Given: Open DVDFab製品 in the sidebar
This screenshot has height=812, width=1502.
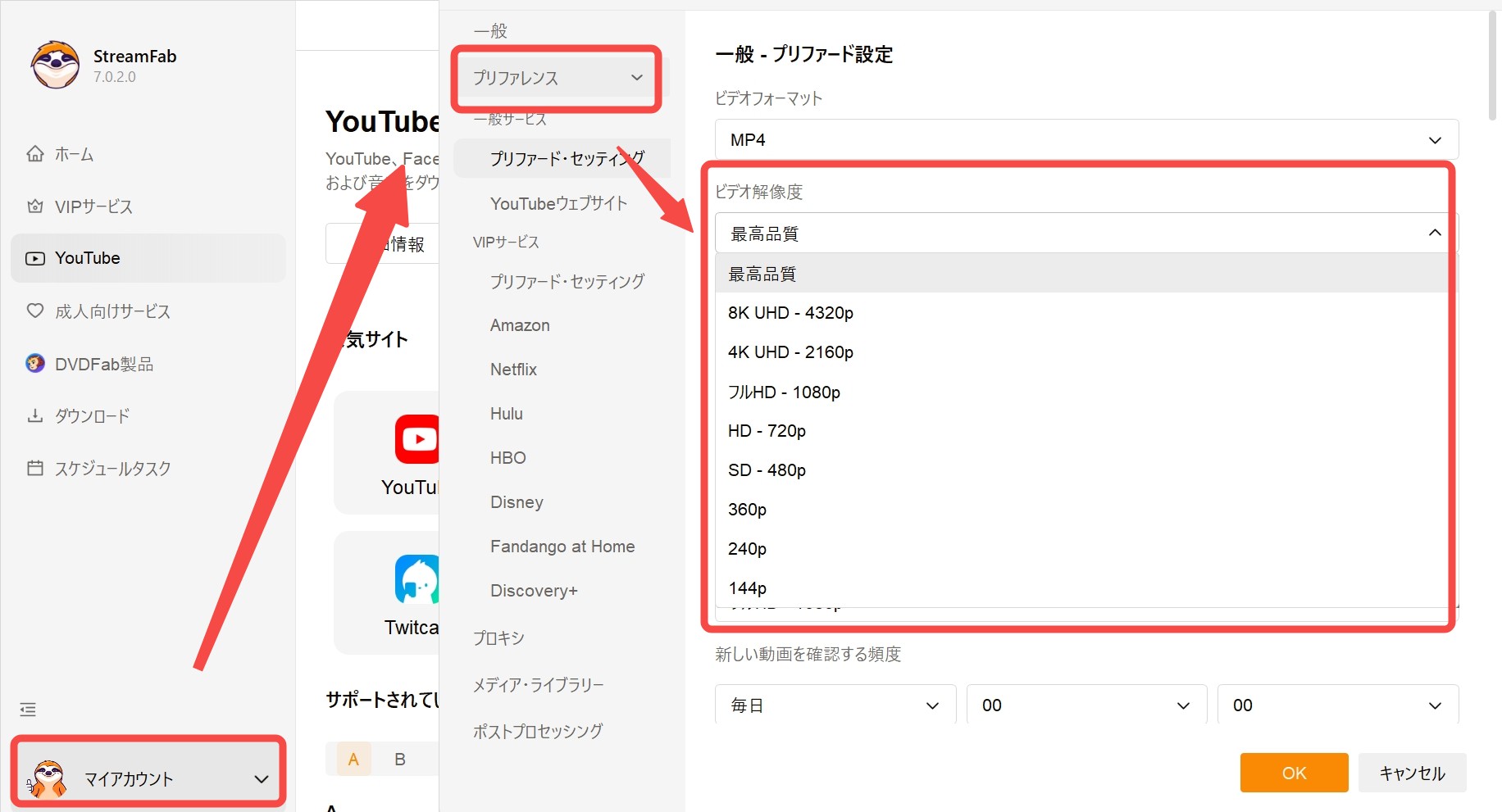Looking at the screenshot, I should pyautogui.click(x=148, y=363).
